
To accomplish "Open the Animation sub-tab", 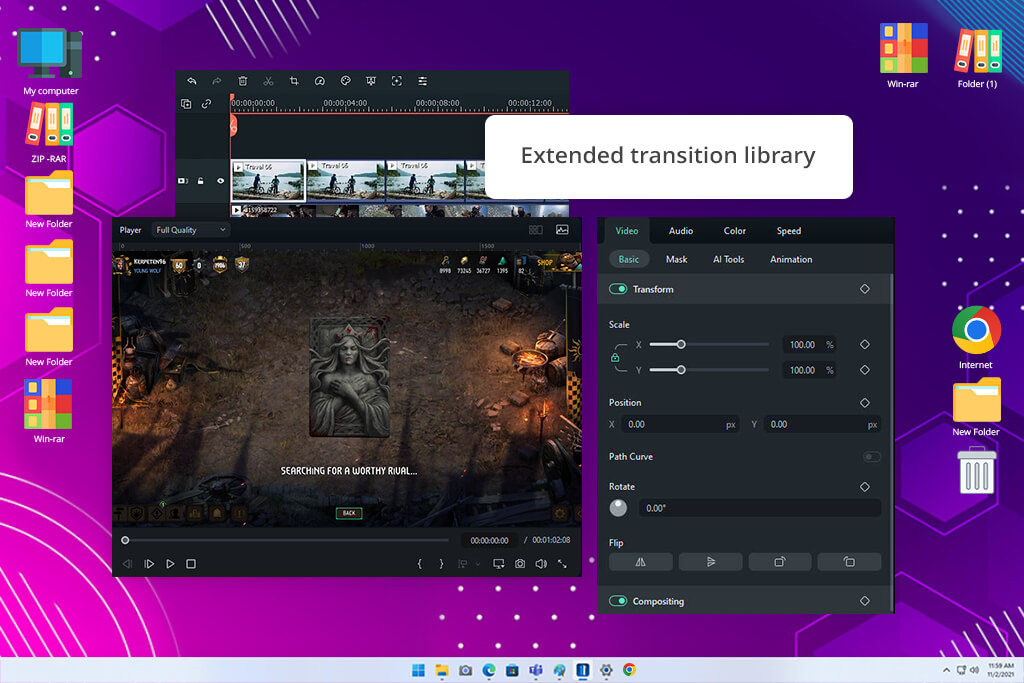I will (791, 259).
